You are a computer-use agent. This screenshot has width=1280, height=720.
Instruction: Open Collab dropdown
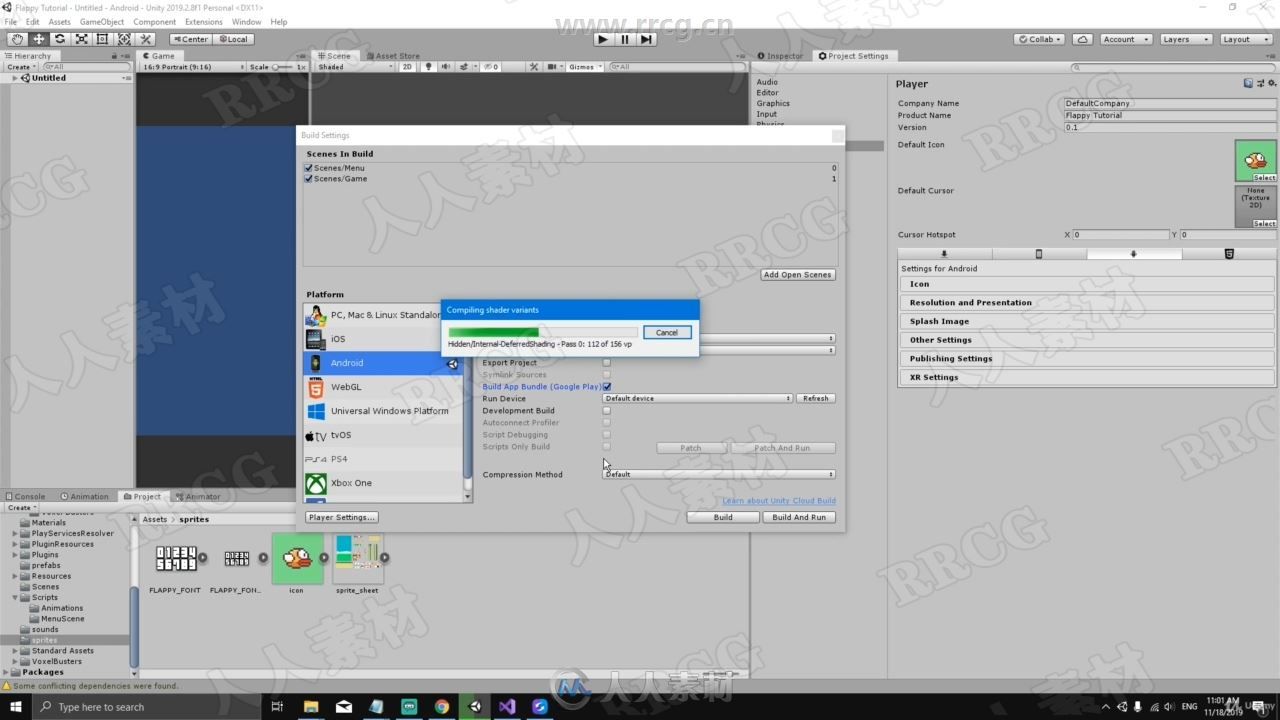click(1039, 39)
